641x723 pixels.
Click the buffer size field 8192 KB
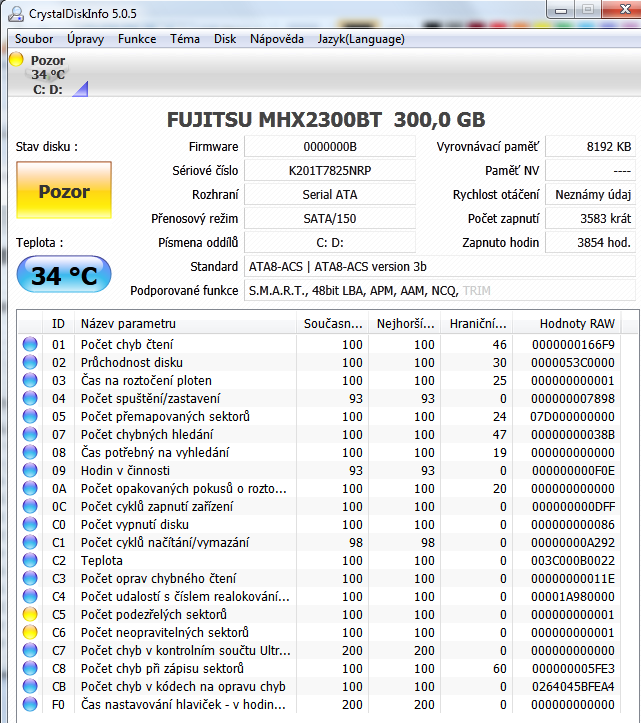click(x=590, y=147)
